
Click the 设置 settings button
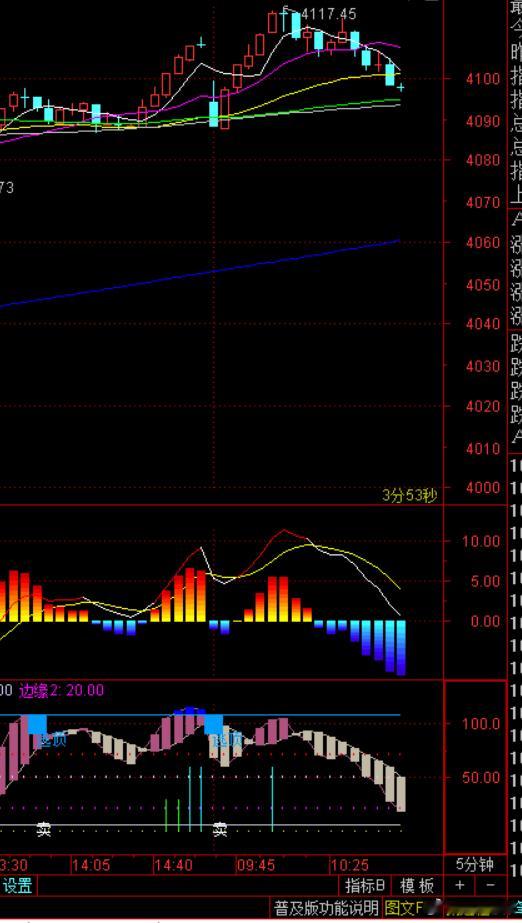tap(18, 886)
